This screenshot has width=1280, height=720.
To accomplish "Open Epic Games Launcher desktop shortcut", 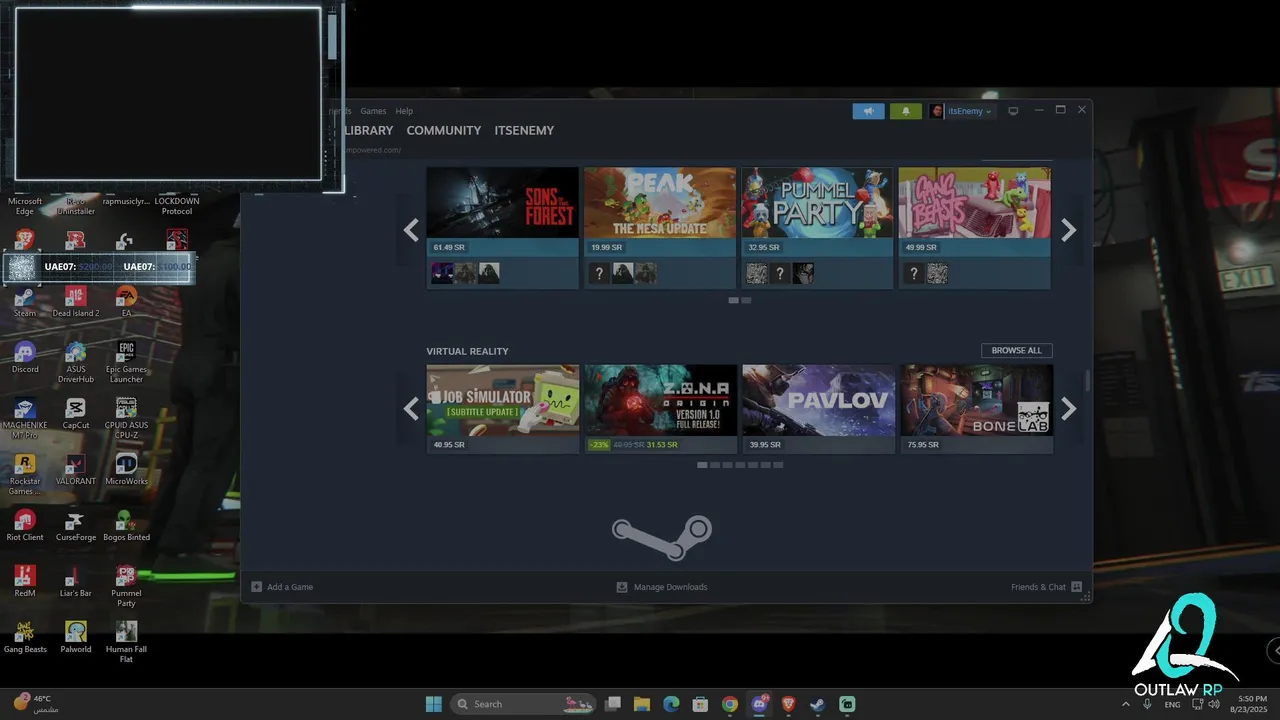I will 126,362.
